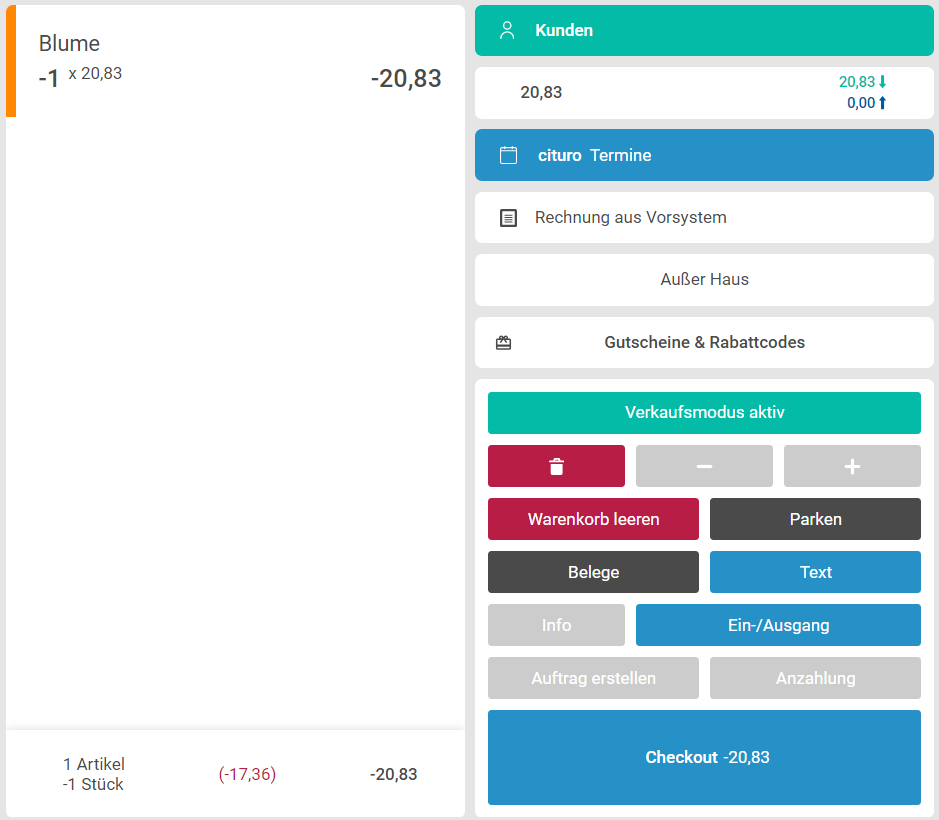Click the person icon in Kunden bar
The image size is (939, 820).
click(x=507, y=30)
